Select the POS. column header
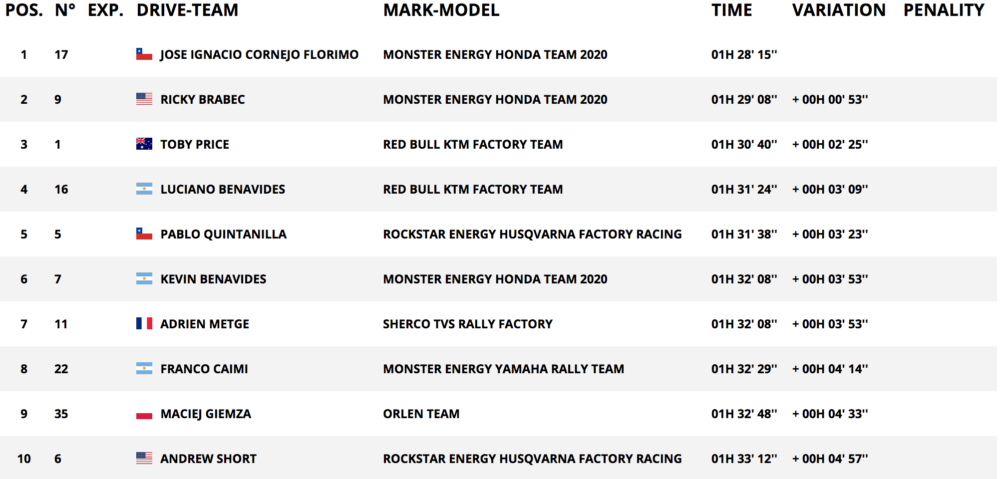Screen dimensions: 1000x479 [x=24, y=11]
